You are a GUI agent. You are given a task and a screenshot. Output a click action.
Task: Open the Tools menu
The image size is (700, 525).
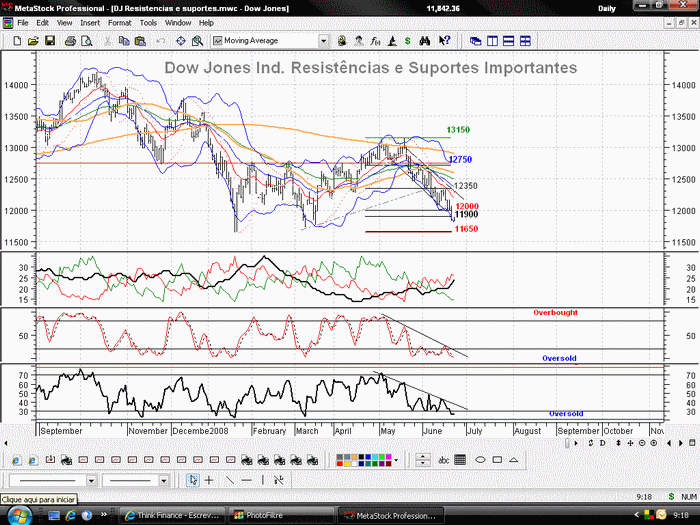click(x=148, y=23)
